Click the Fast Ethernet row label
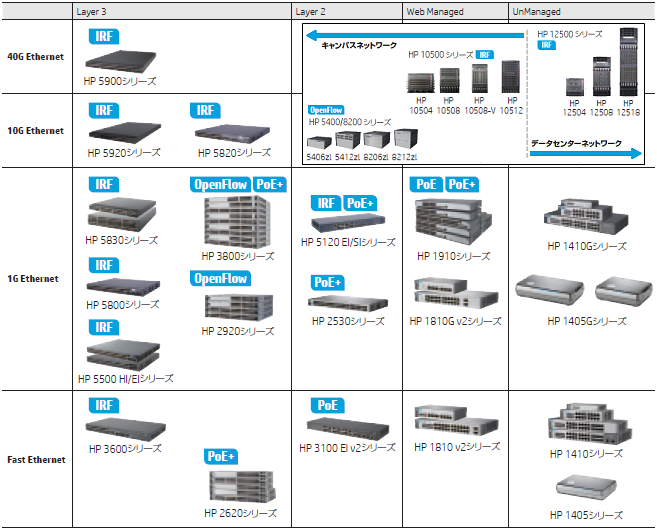This screenshot has width=657, height=531. [x=36, y=460]
